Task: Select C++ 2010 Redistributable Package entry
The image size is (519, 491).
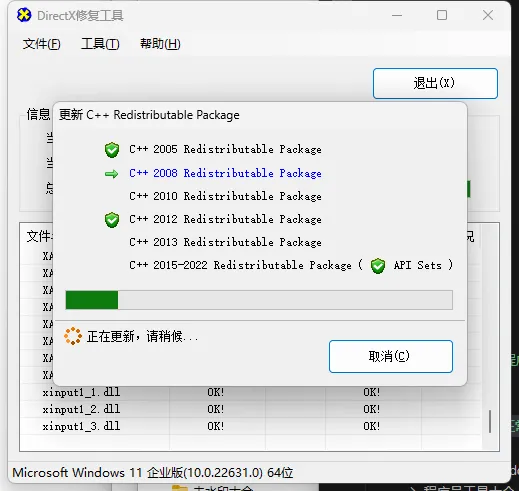Action: coord(225,196)
